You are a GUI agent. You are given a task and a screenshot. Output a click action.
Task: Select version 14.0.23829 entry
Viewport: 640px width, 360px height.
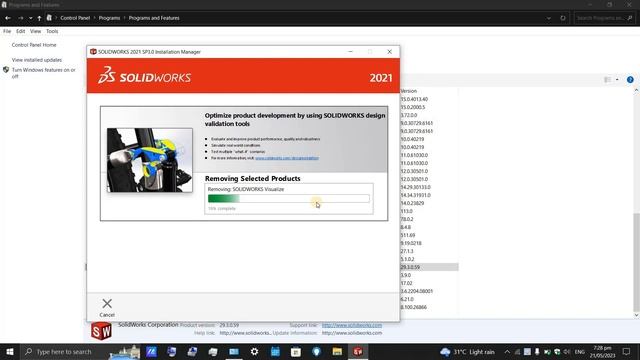point(412,203)
